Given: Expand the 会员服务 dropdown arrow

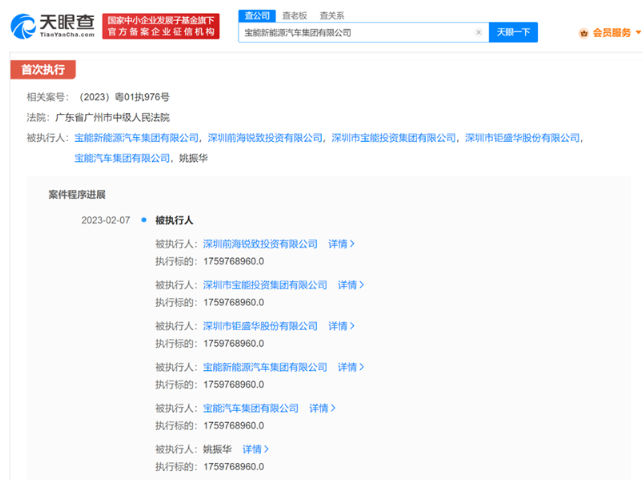Looking at the screenshot, I should pyautogui.click(x=638, y=32).
